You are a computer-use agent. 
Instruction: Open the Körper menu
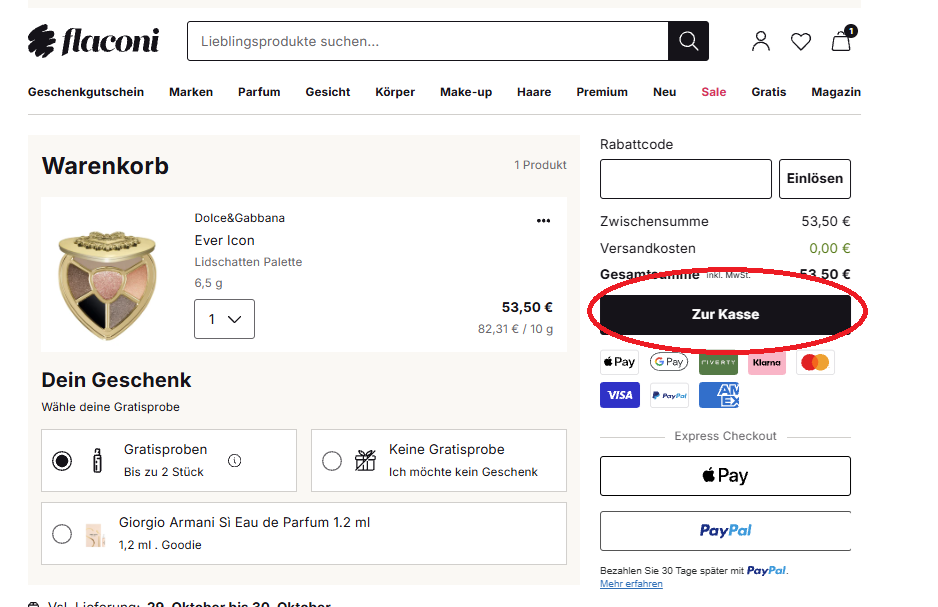point(395,92)
